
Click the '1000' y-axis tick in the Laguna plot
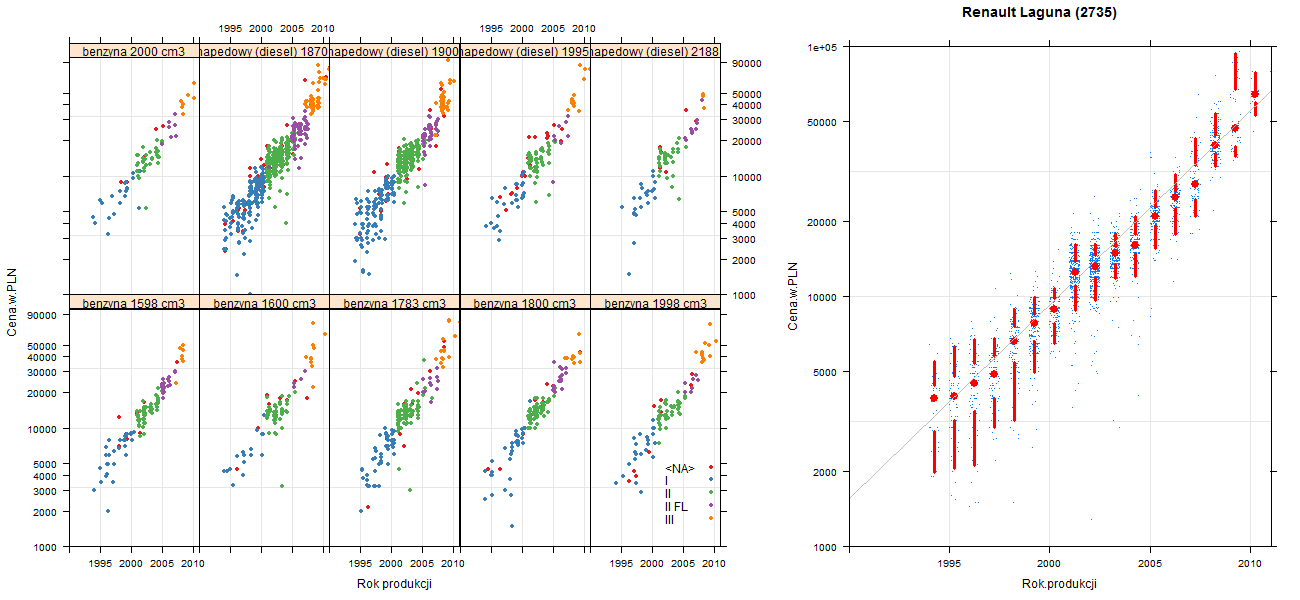tap(825, 547)
